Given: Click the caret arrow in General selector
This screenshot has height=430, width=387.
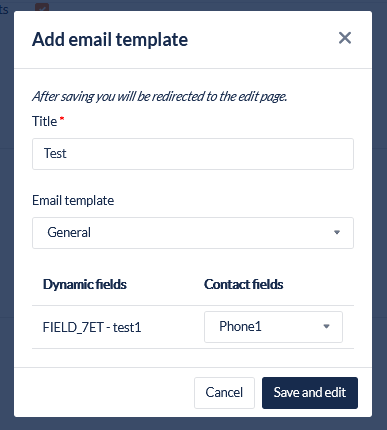Looking at the screenshot, I should [x=337, y=232].
